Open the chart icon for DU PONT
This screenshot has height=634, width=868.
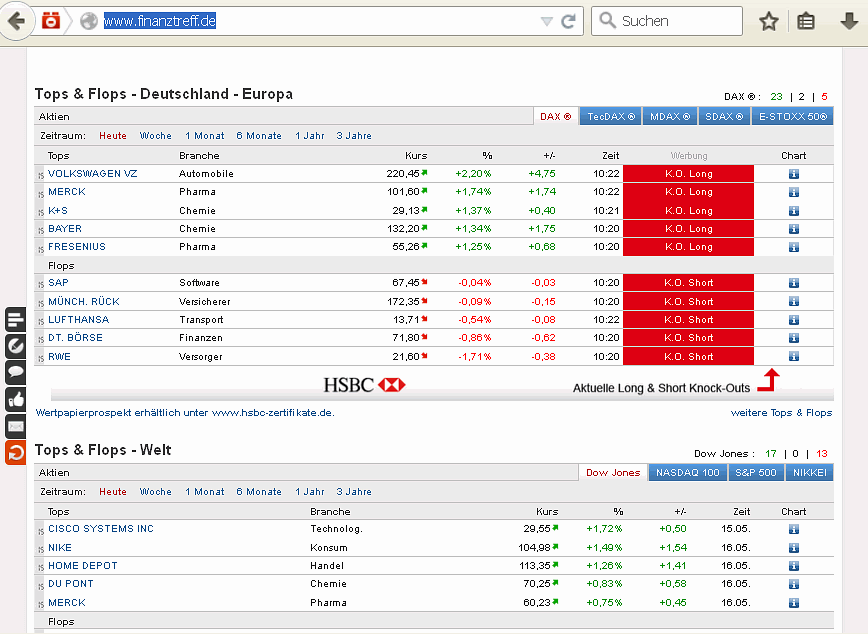(794, 584)
